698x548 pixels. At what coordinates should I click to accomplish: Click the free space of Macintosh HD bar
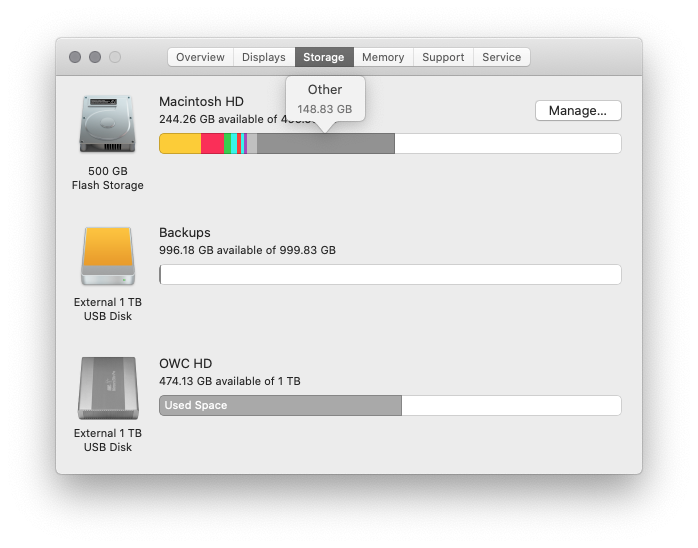point(508,144)
